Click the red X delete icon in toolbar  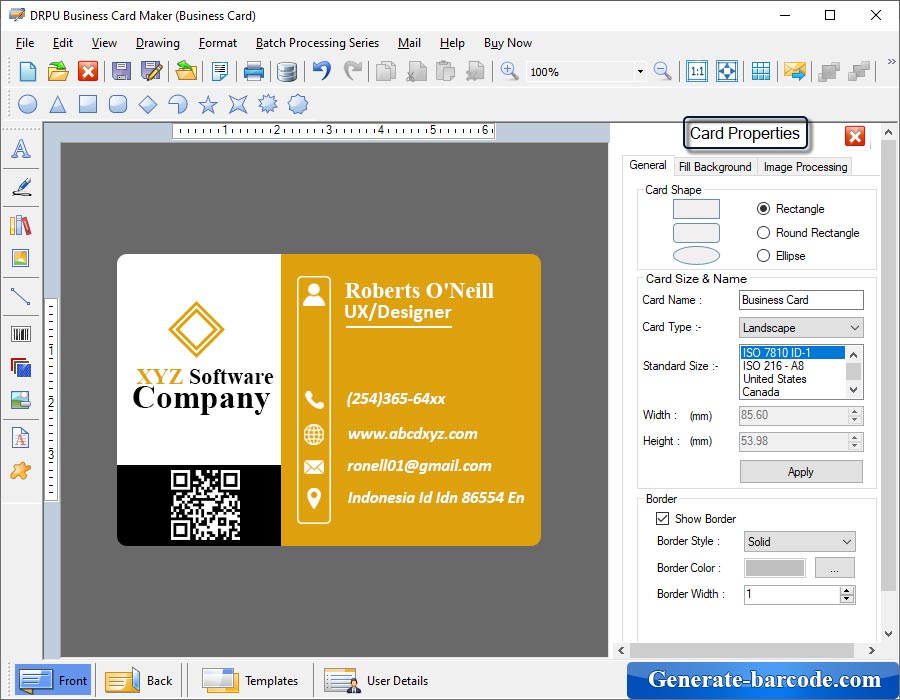tap(88, 72)
